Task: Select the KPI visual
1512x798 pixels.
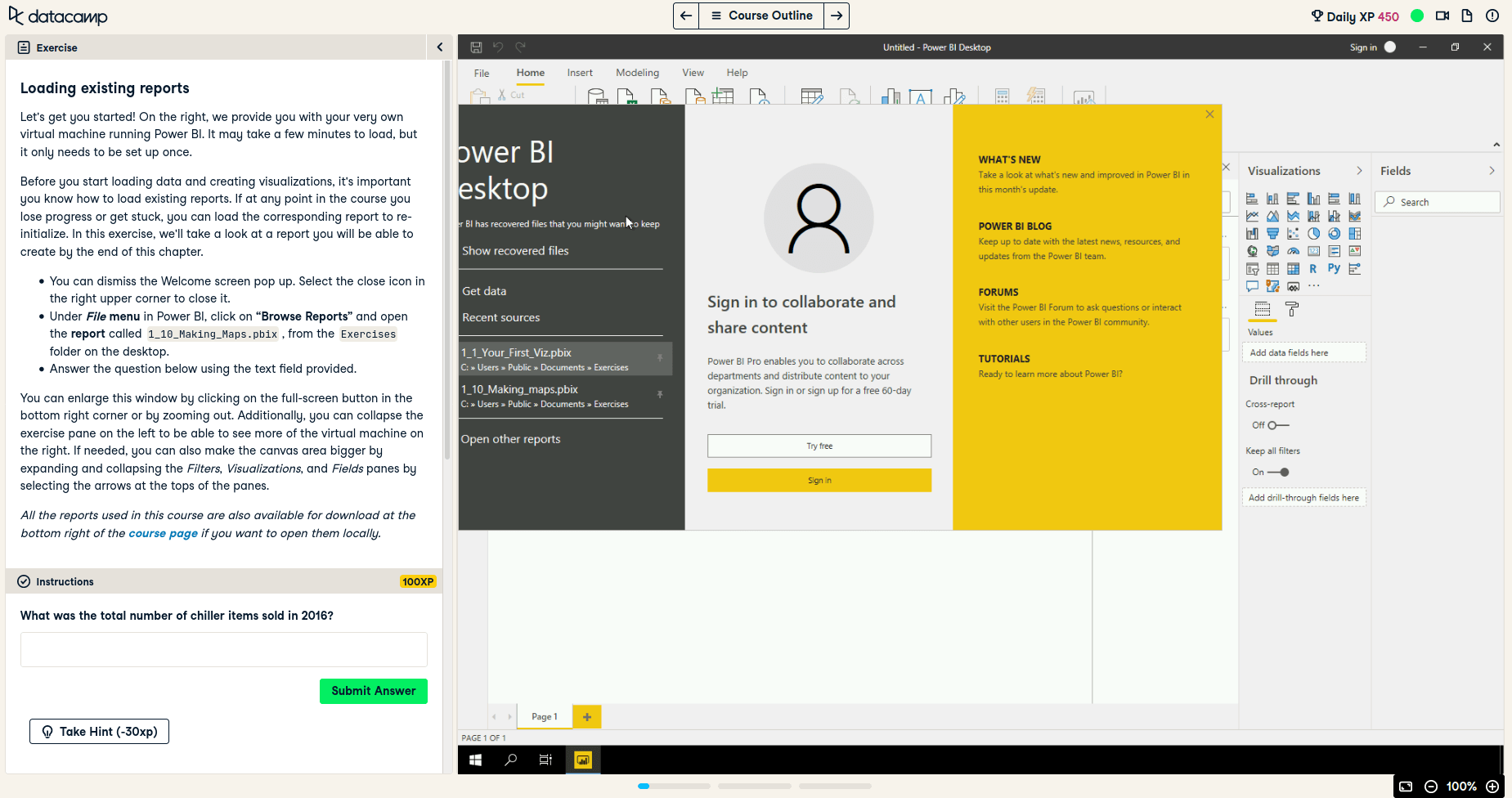Action: pos(1355,251)
